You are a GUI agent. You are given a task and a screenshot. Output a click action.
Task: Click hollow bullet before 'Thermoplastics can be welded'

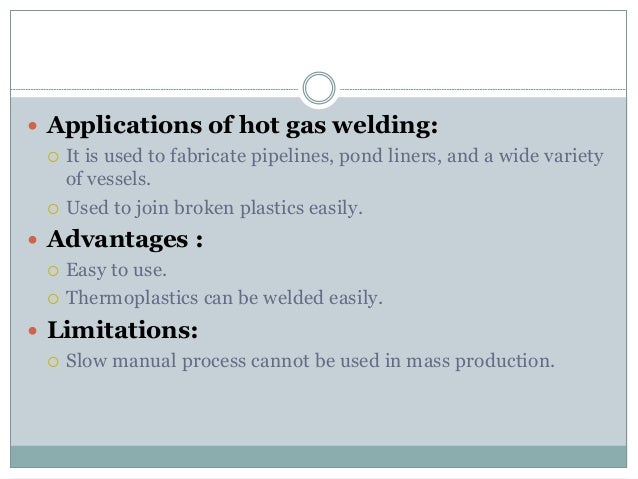(x=53, y=299)
